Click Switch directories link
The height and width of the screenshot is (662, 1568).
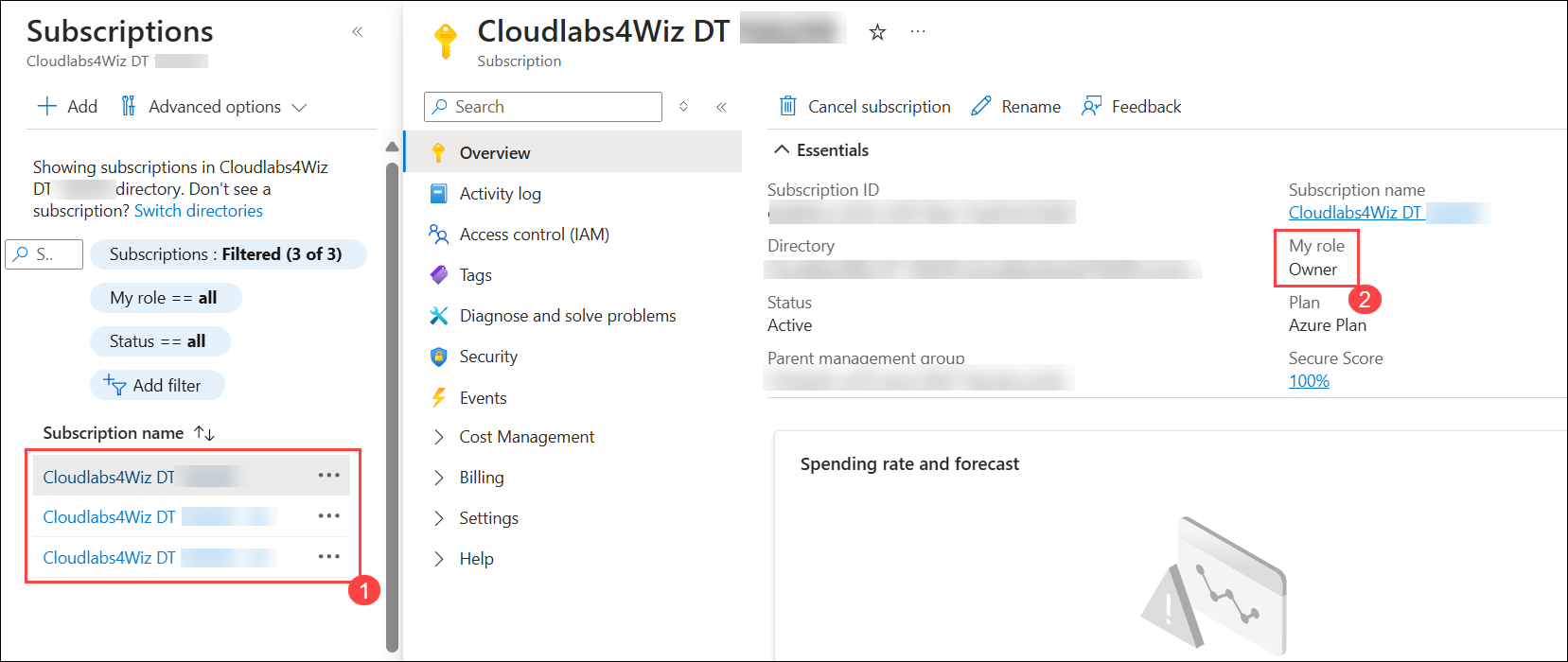click(x=199, y=211)
